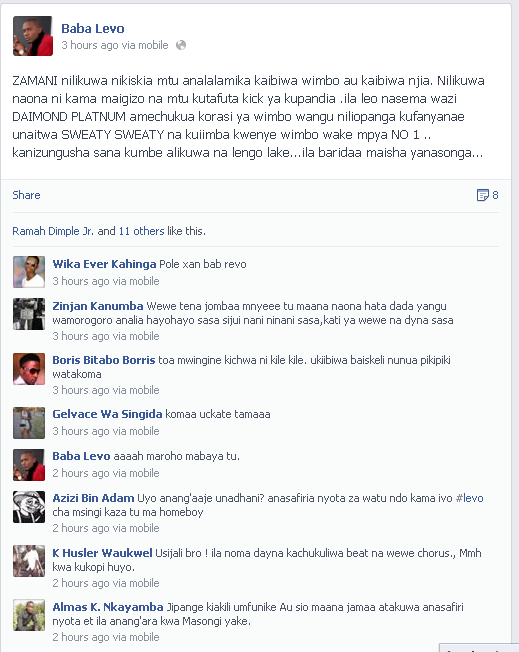Open Almas K. Nkayamba's name link
The width and height of the screenshot is (519, 652).
[108, 607]
